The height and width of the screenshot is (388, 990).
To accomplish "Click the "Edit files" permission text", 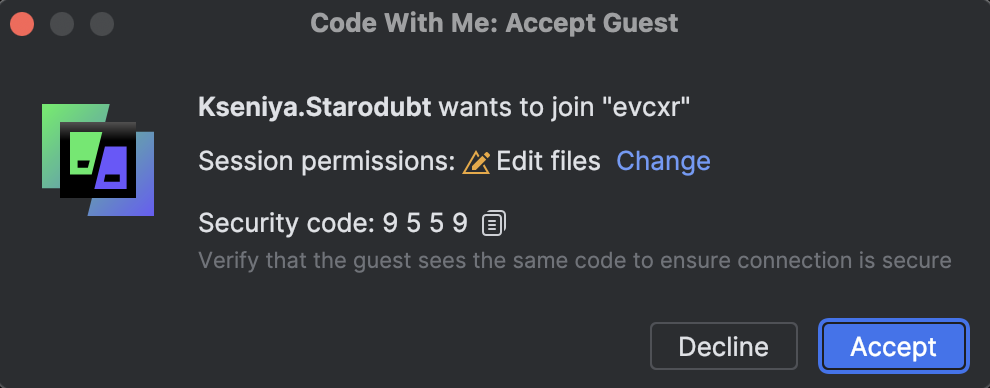I will pyautogui.click(x=548, y=162).
